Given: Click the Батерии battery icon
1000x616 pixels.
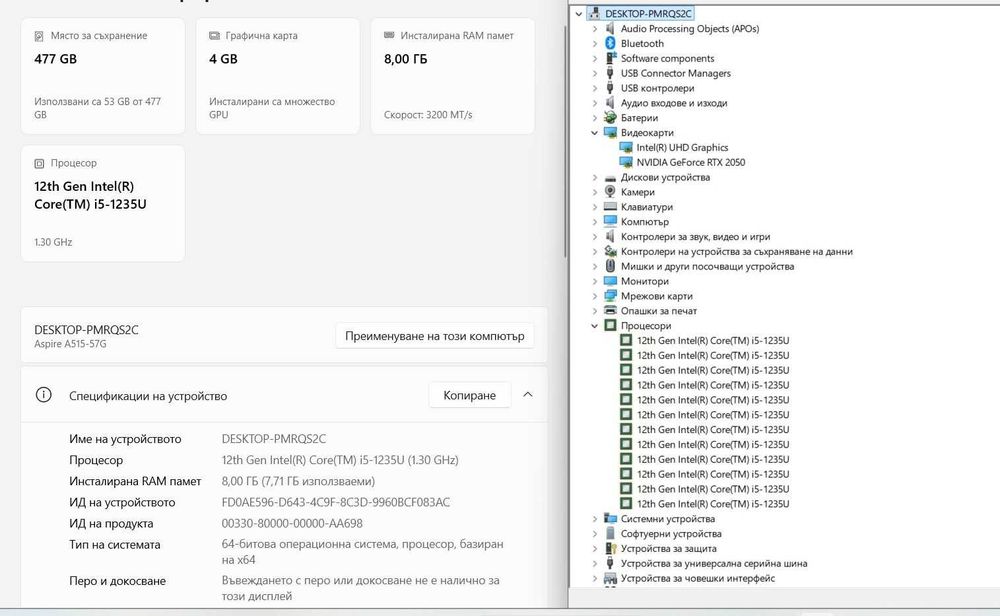Looking at the screenshot, I should pos(610,118).
